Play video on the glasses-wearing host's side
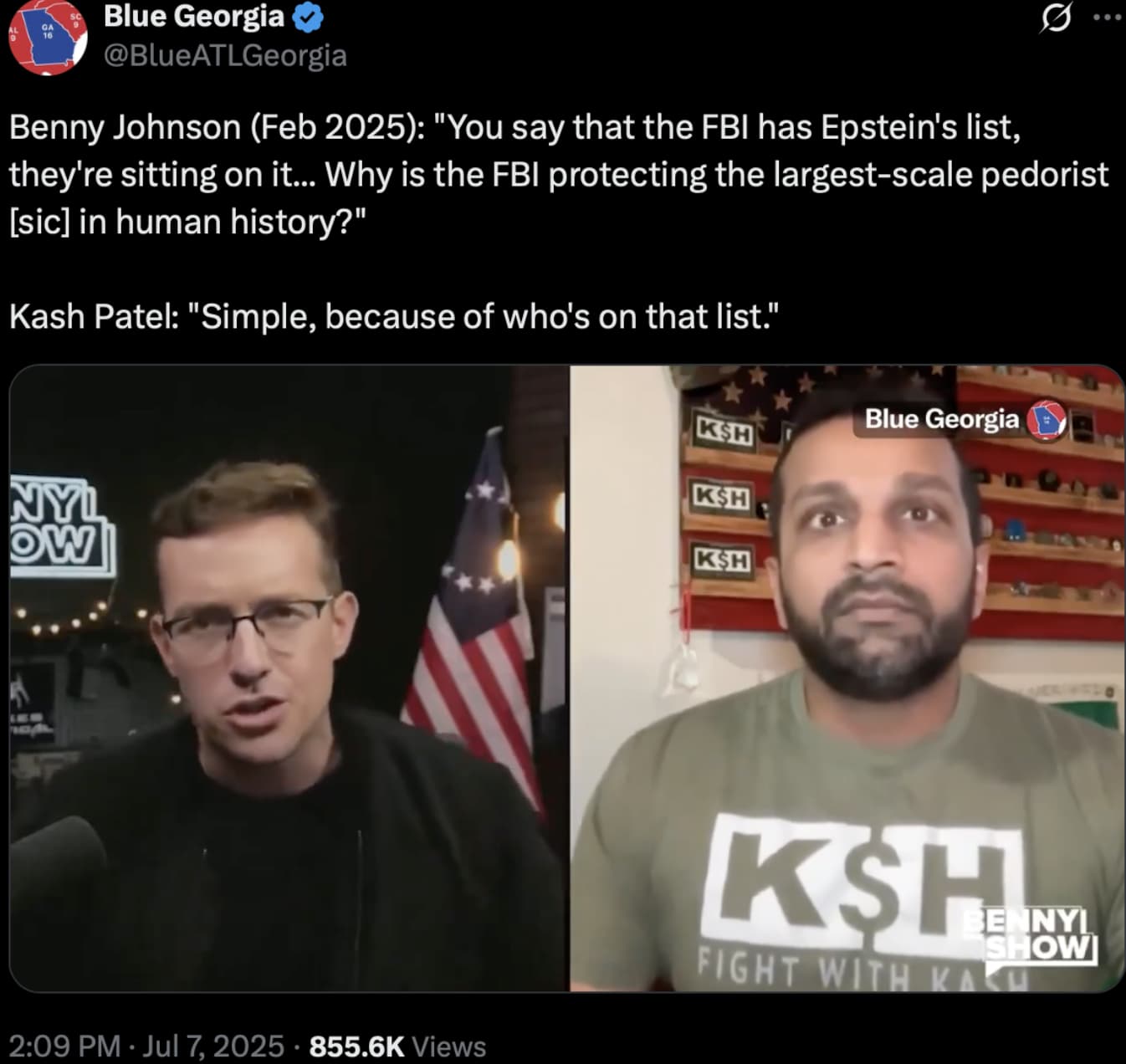Viewport: 1126px width, 1064px height. click(289, 678)
